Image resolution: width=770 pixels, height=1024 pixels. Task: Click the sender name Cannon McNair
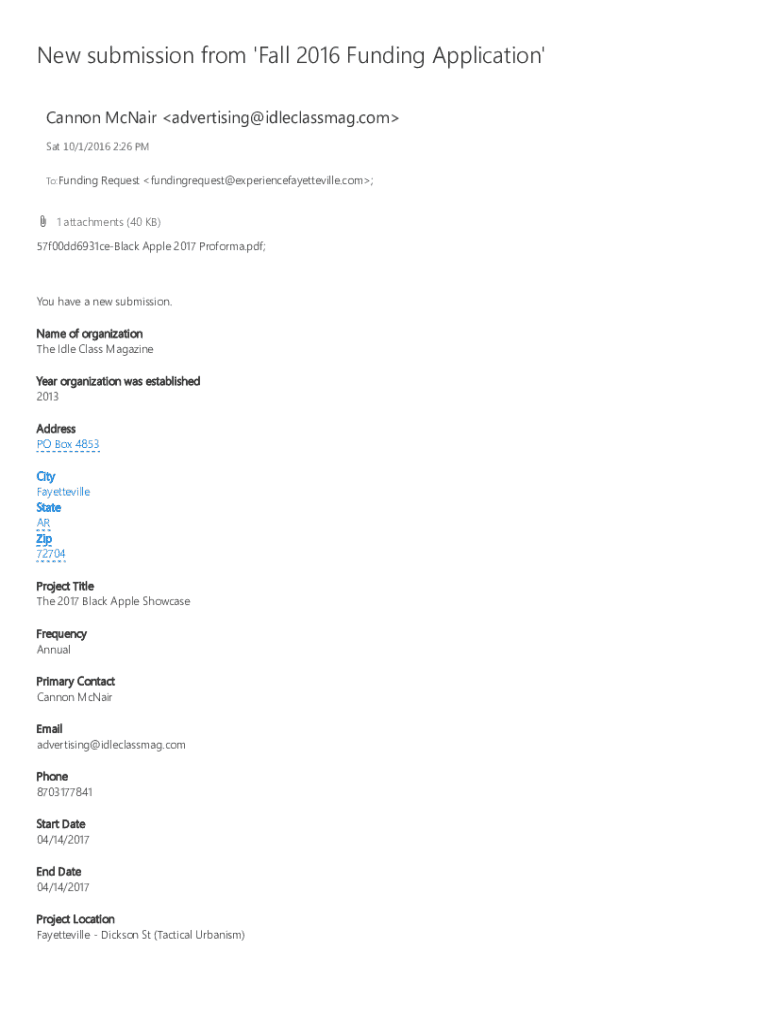(x=101, y=118)
